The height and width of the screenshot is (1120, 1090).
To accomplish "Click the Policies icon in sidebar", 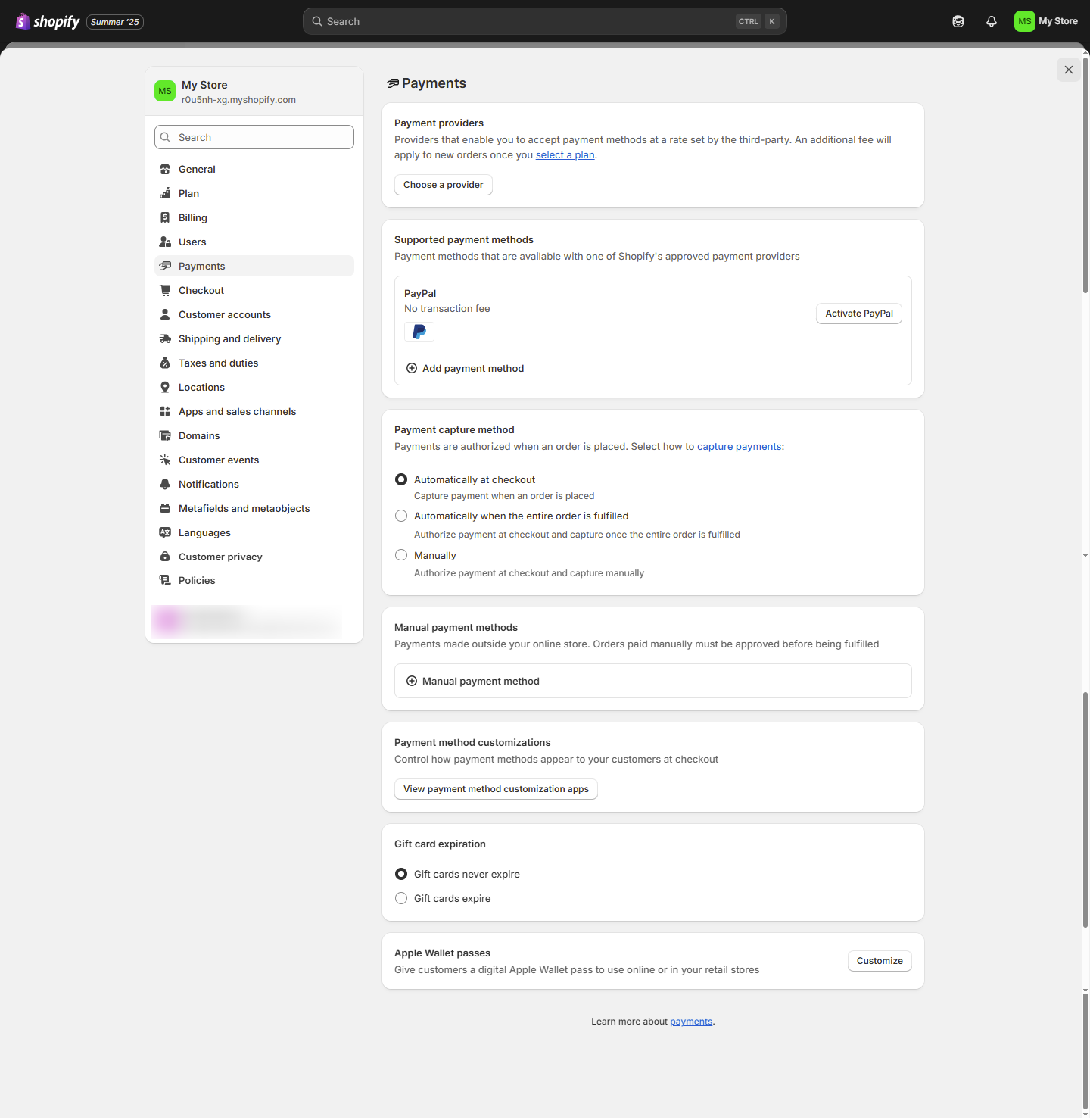I will coord(165,580).
